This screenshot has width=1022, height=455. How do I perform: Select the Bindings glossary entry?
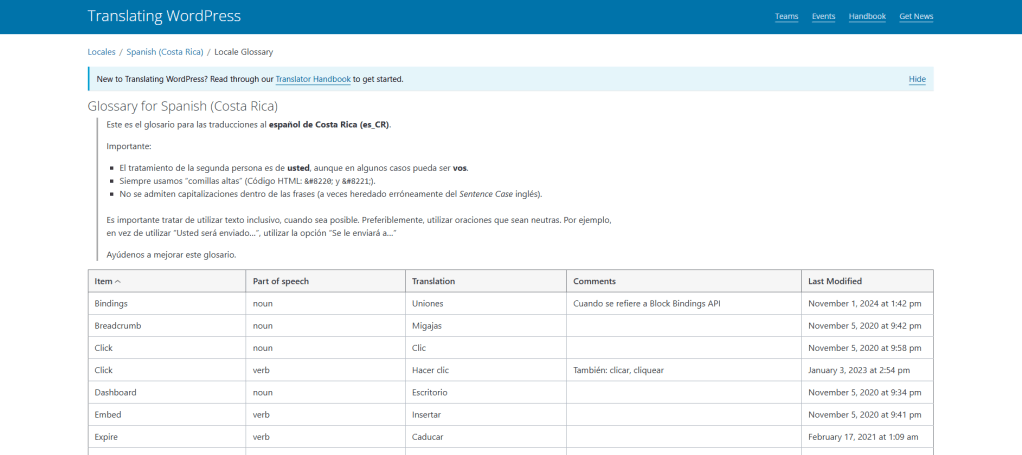pyautogui.click(x=111, y=303)
